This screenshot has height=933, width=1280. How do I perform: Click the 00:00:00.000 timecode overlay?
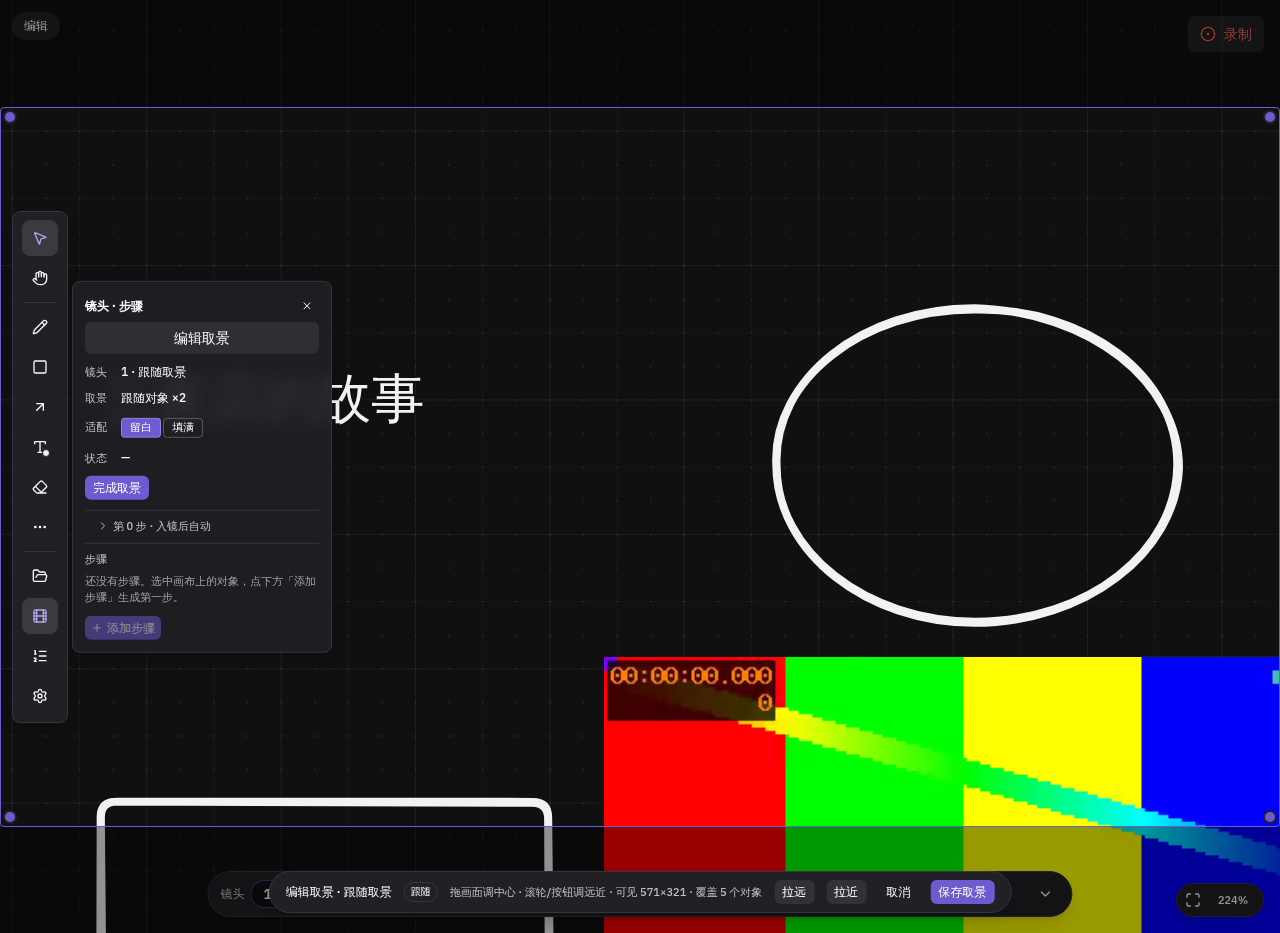[x=691, y=677]
